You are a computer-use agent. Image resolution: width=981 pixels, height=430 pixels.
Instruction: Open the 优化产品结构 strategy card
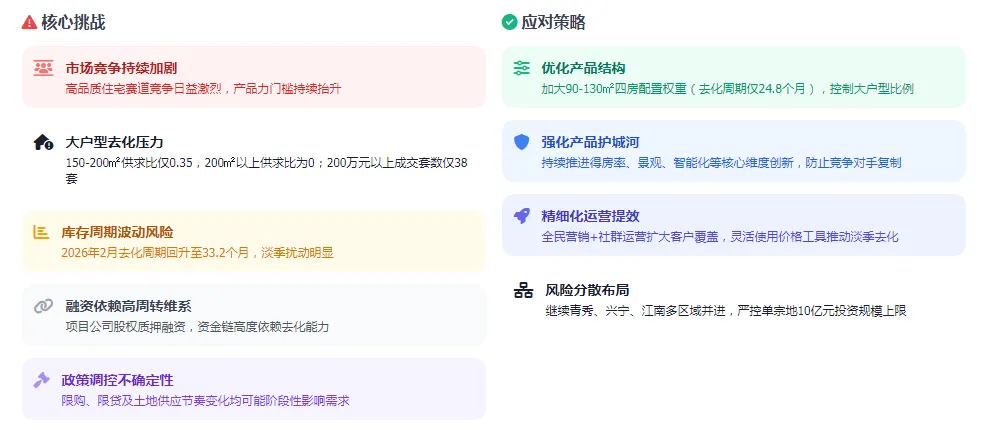[x=733, y=77]
